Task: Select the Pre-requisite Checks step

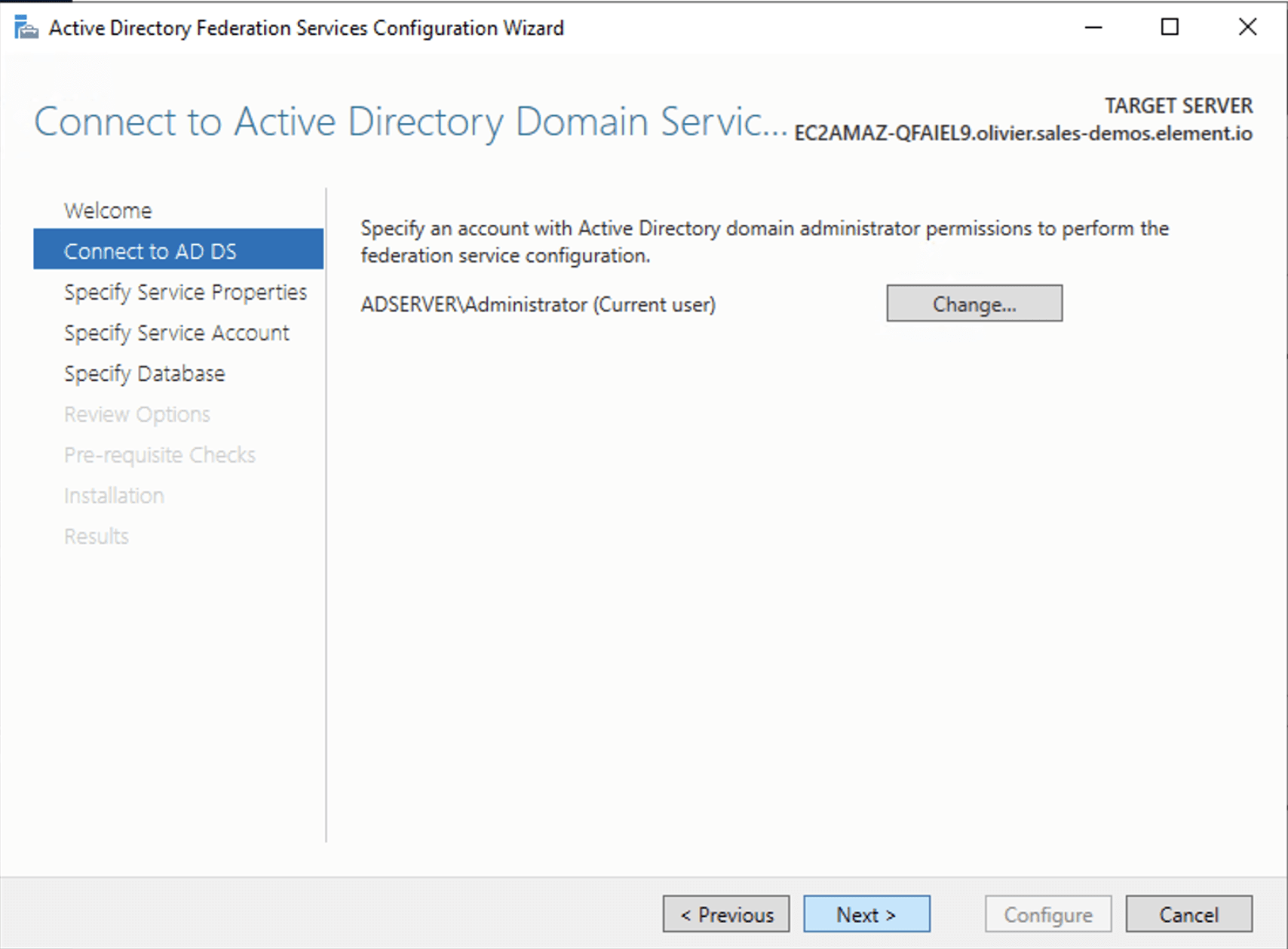Action: click(x=160, y=455)
